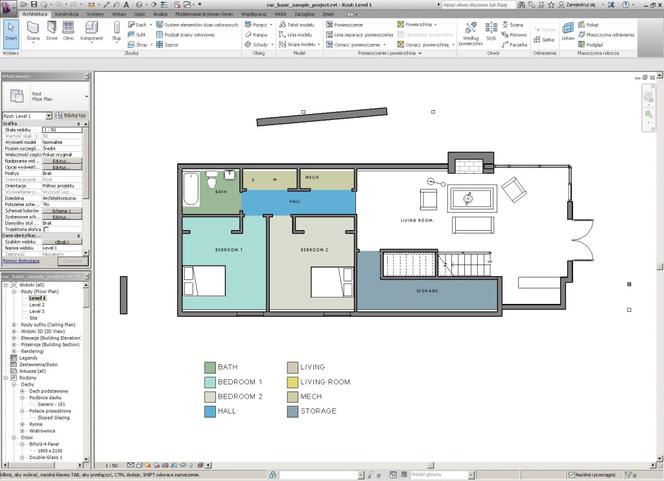Switch to the Widok ribbon tab

(280, 14)
